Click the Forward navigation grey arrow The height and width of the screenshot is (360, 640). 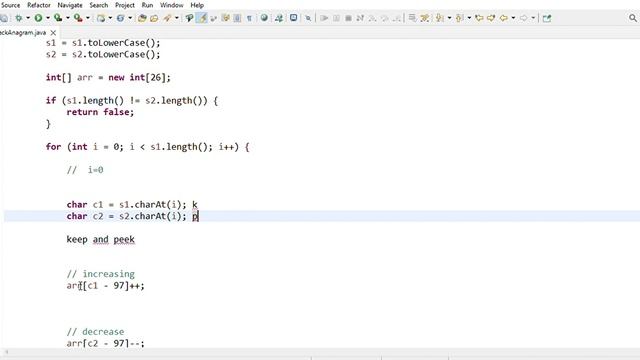523,18
